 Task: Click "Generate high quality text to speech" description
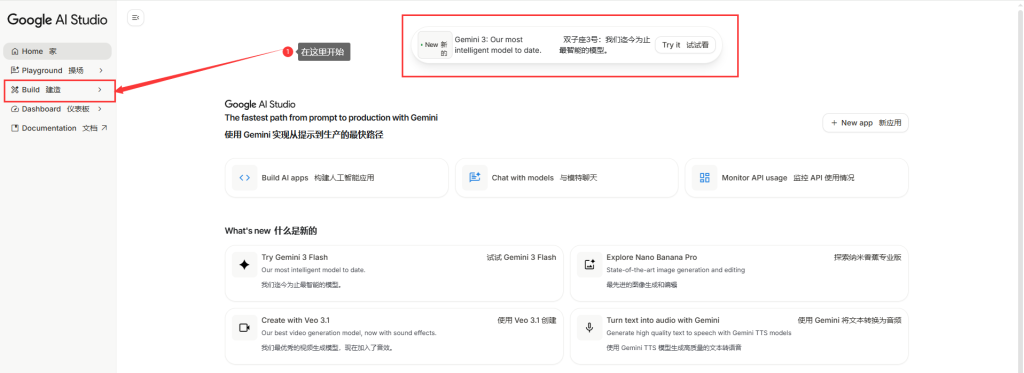coord(699,333)
